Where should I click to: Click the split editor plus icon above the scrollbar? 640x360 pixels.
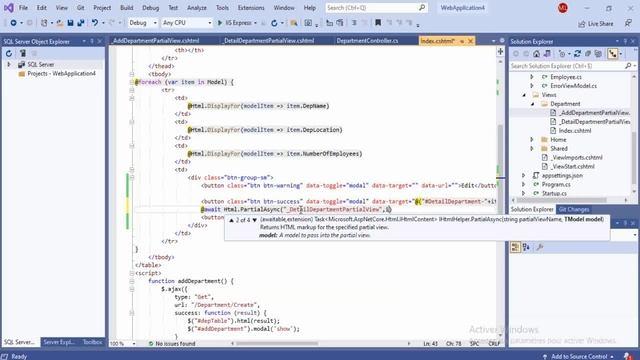(500, 51)
